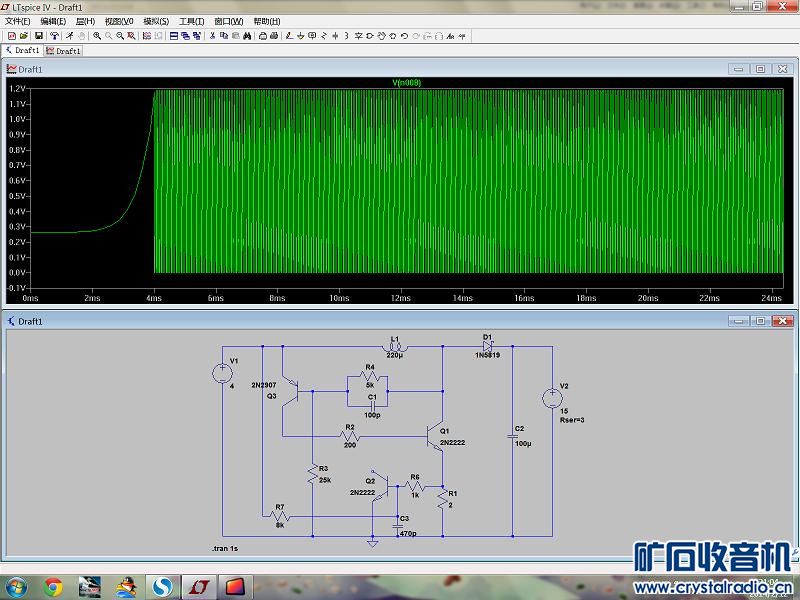Click the .tran 1s directive text

226,549
